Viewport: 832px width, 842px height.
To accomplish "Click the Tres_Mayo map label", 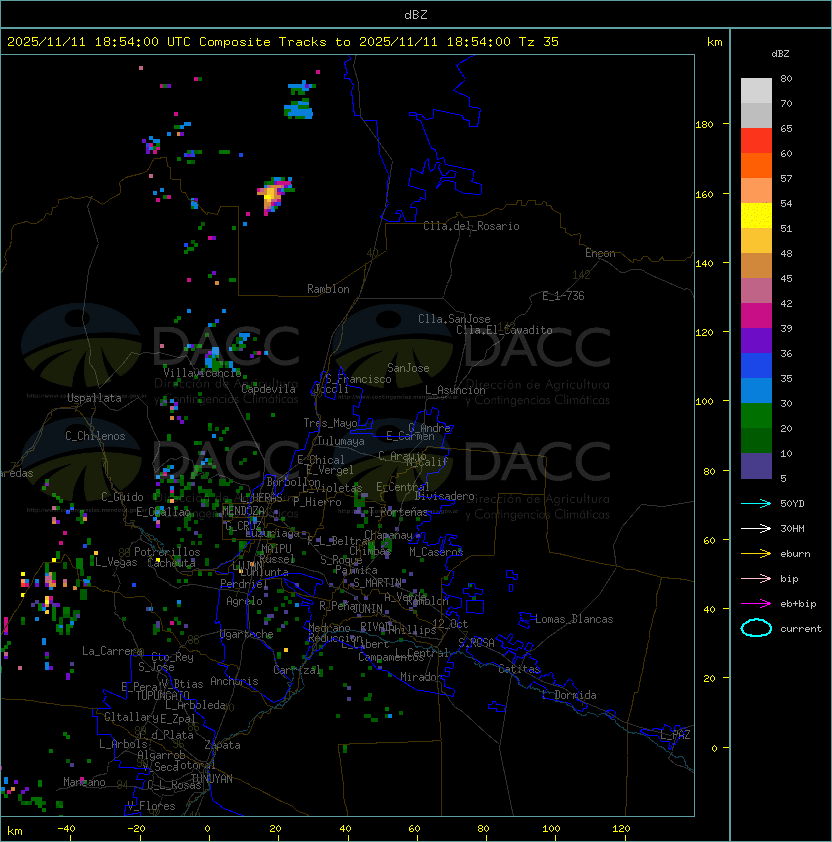I will [330, 423].
